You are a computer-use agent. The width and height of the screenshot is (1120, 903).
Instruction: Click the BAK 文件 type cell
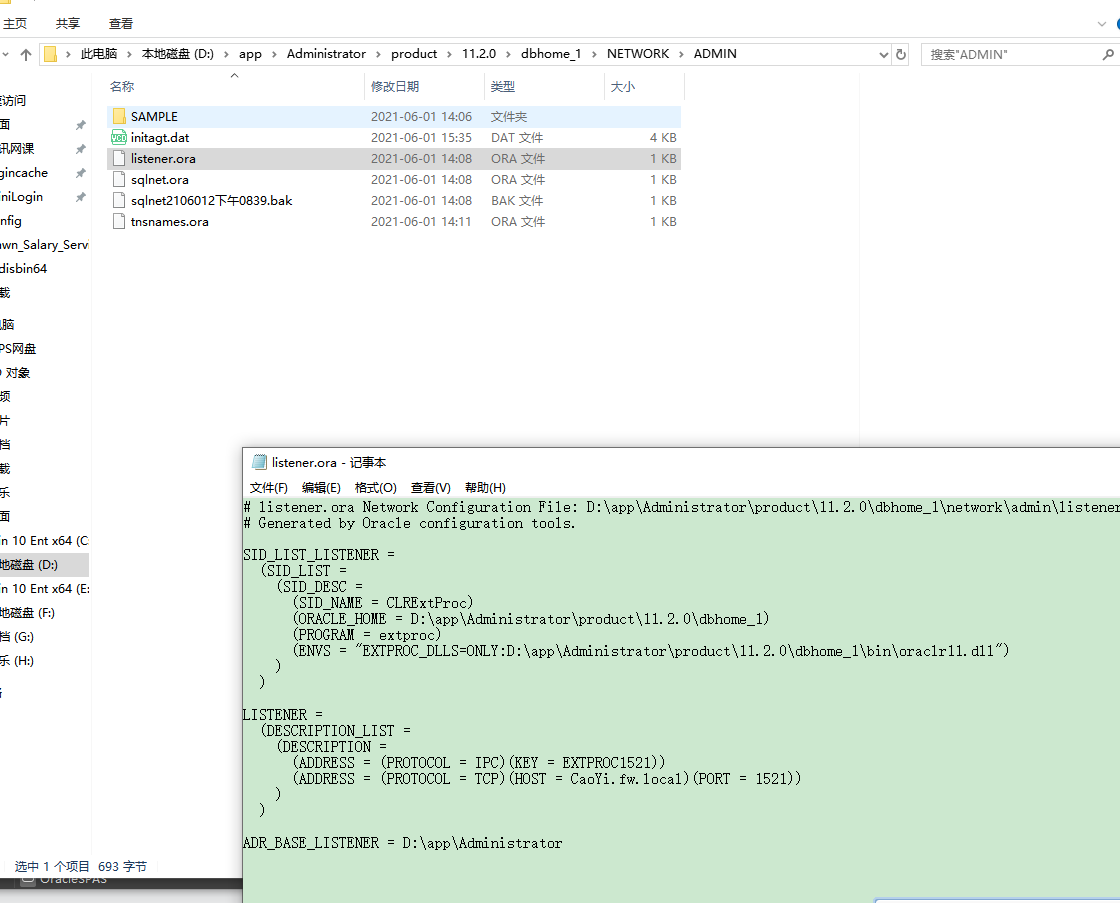pyautogui.click(x=517, y=201)
